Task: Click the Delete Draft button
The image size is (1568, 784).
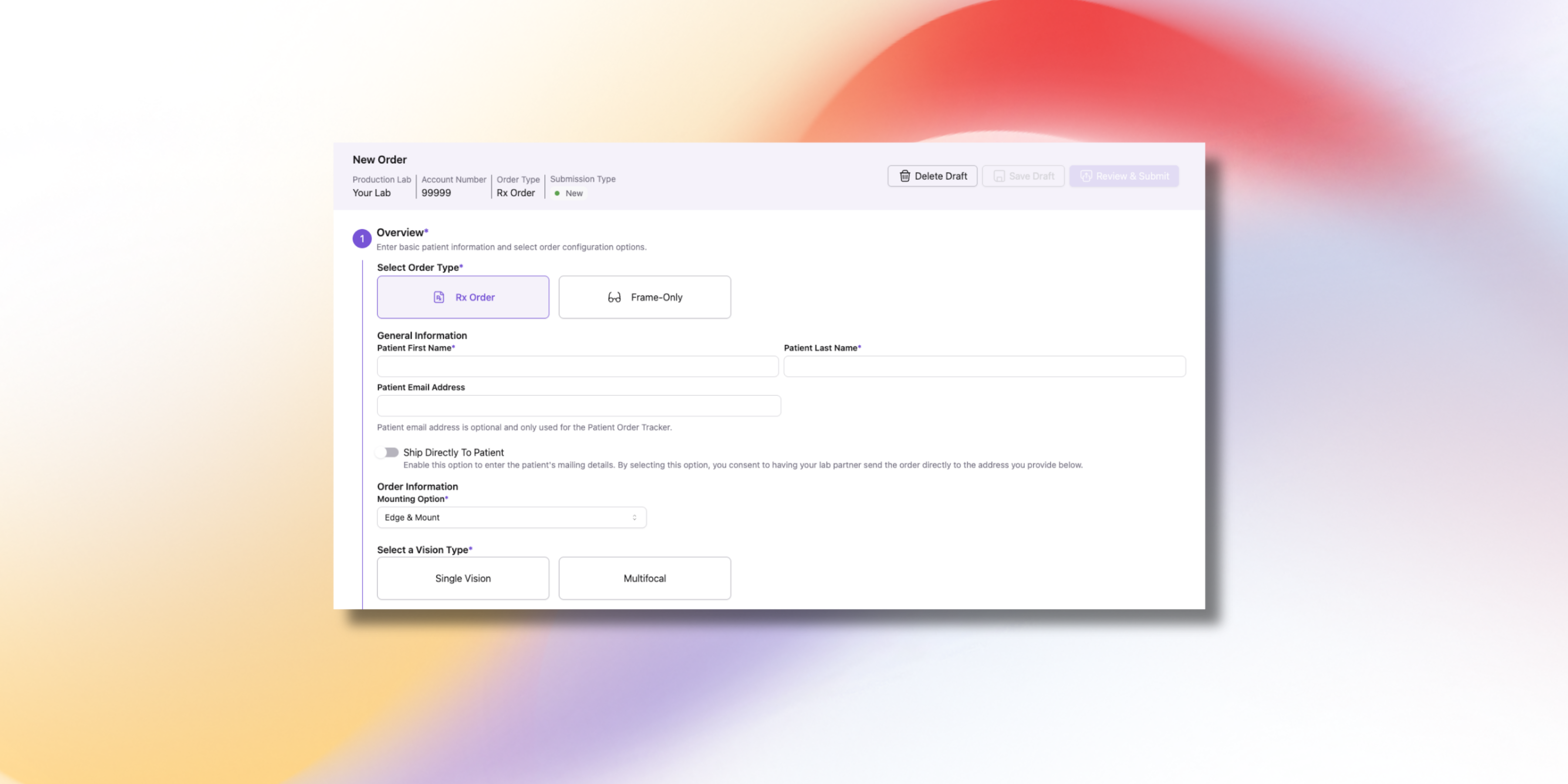Action: (x=932, y=176)
